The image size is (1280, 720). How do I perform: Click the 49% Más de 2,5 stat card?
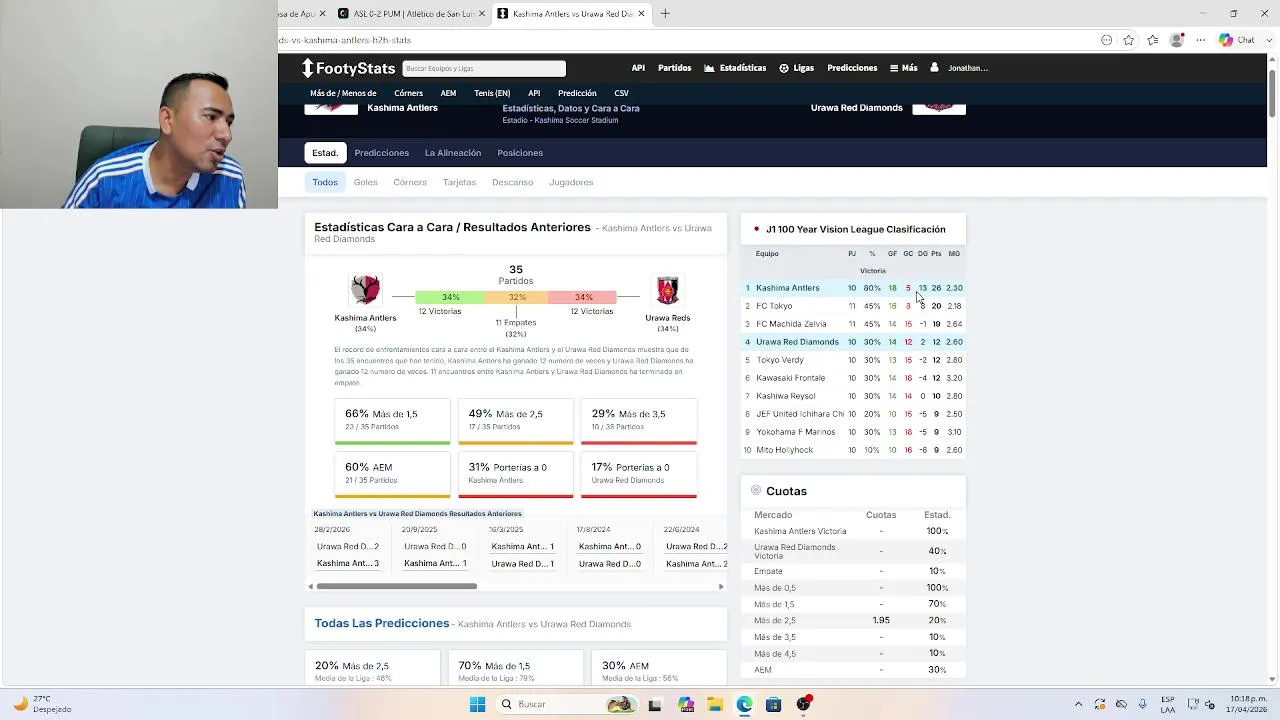[516, 421]
